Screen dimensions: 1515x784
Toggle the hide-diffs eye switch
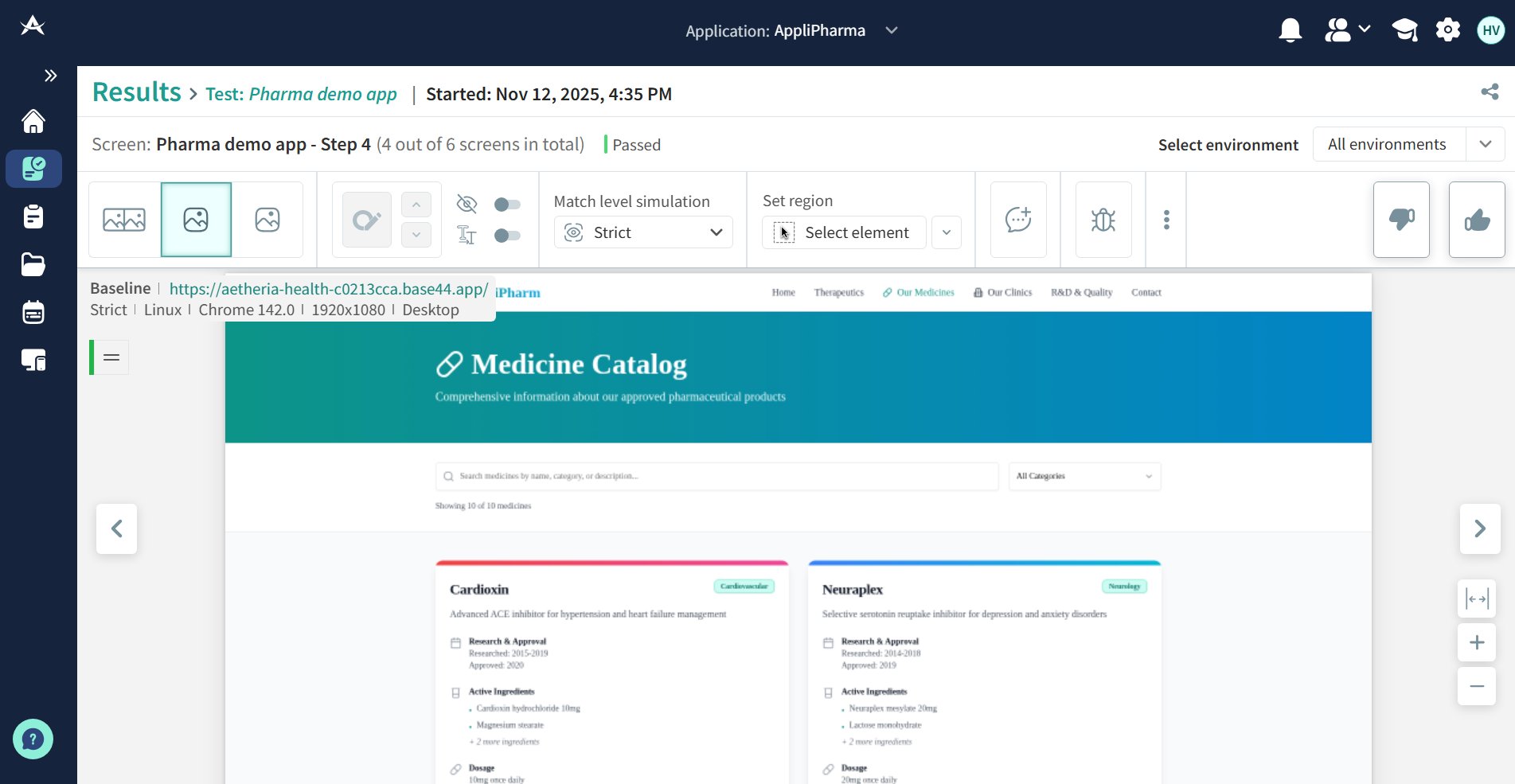point(507,204)
